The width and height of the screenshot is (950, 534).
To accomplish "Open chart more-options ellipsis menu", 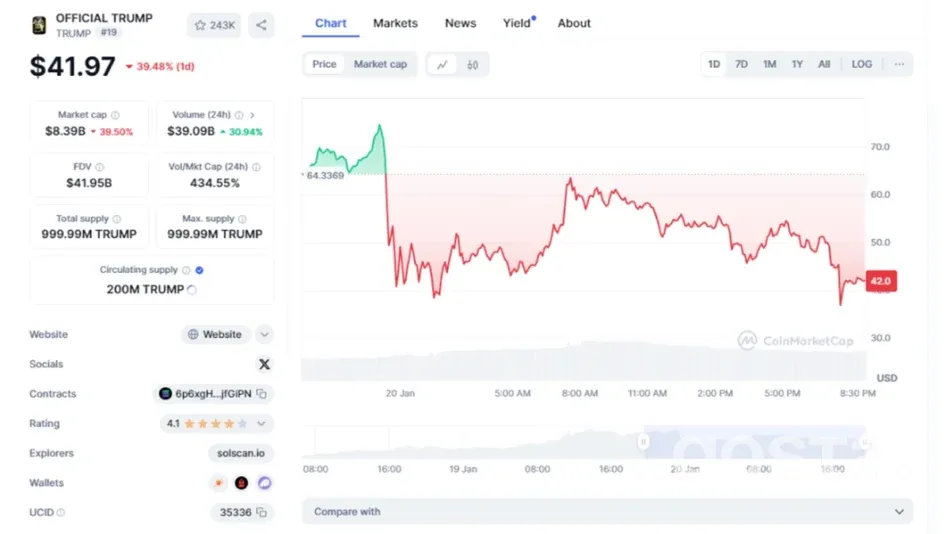I will coord(899,64).
